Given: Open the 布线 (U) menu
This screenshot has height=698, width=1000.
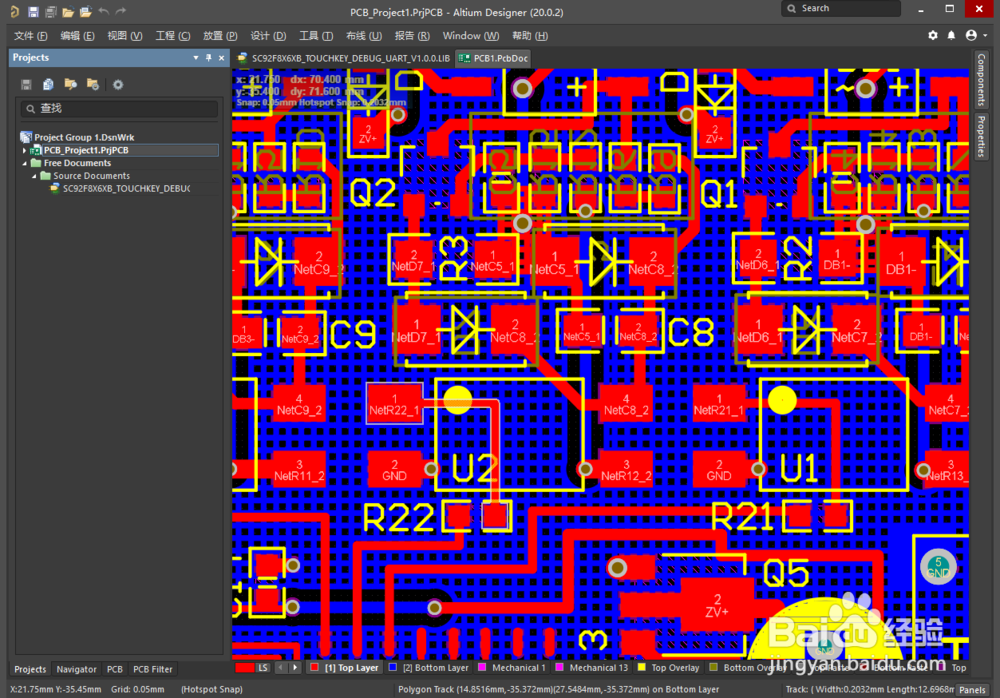Looking at the screenshot, I should [364, 36].
